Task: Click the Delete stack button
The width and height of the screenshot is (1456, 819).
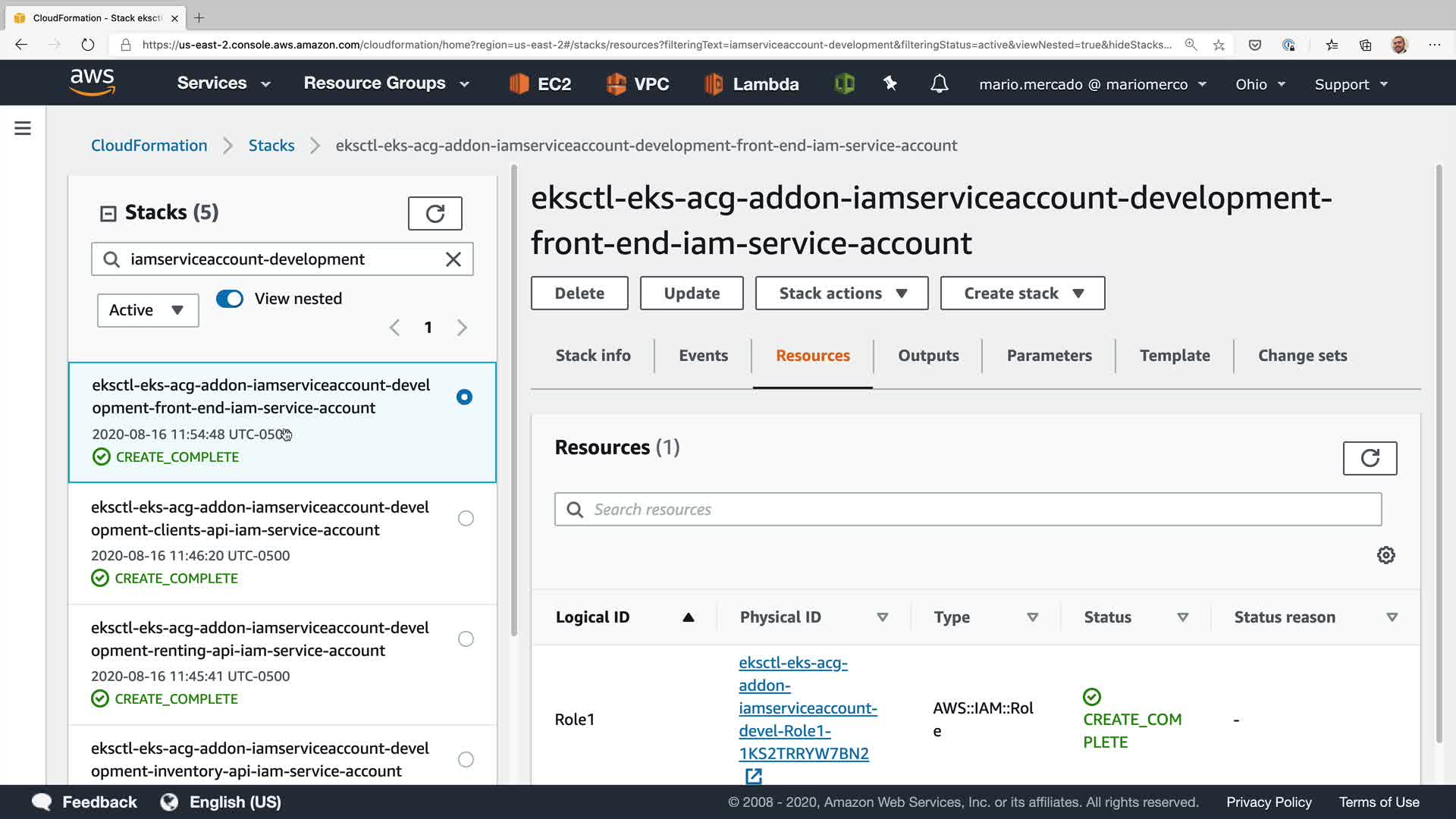Action: click(x=579, y=293)
